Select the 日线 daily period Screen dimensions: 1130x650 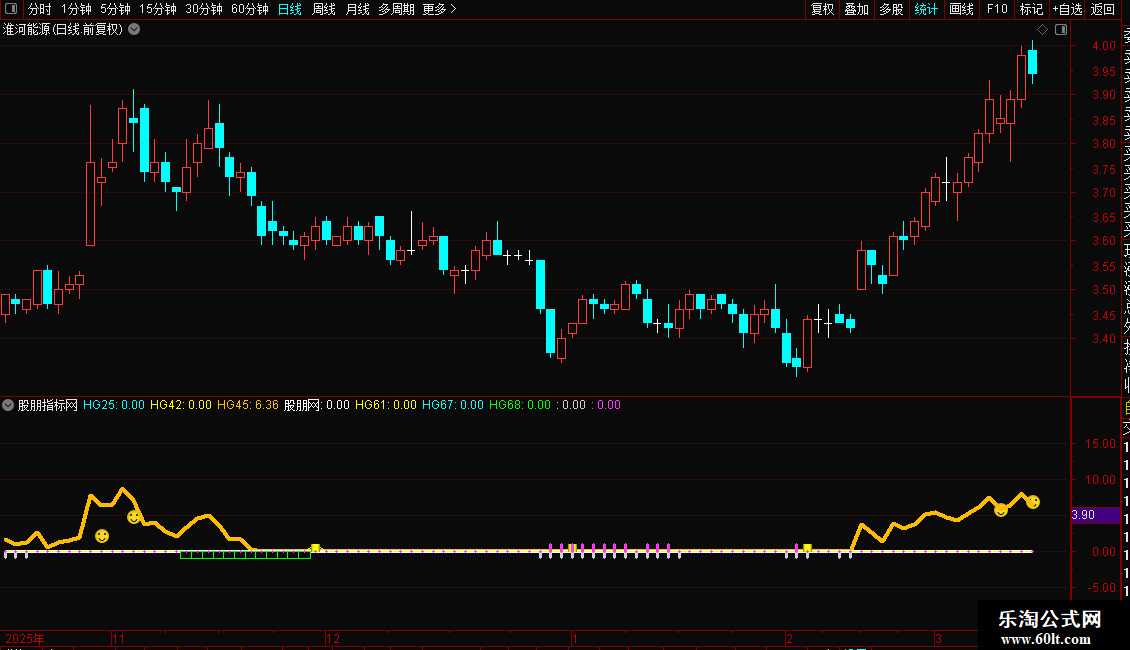(290, 9)
